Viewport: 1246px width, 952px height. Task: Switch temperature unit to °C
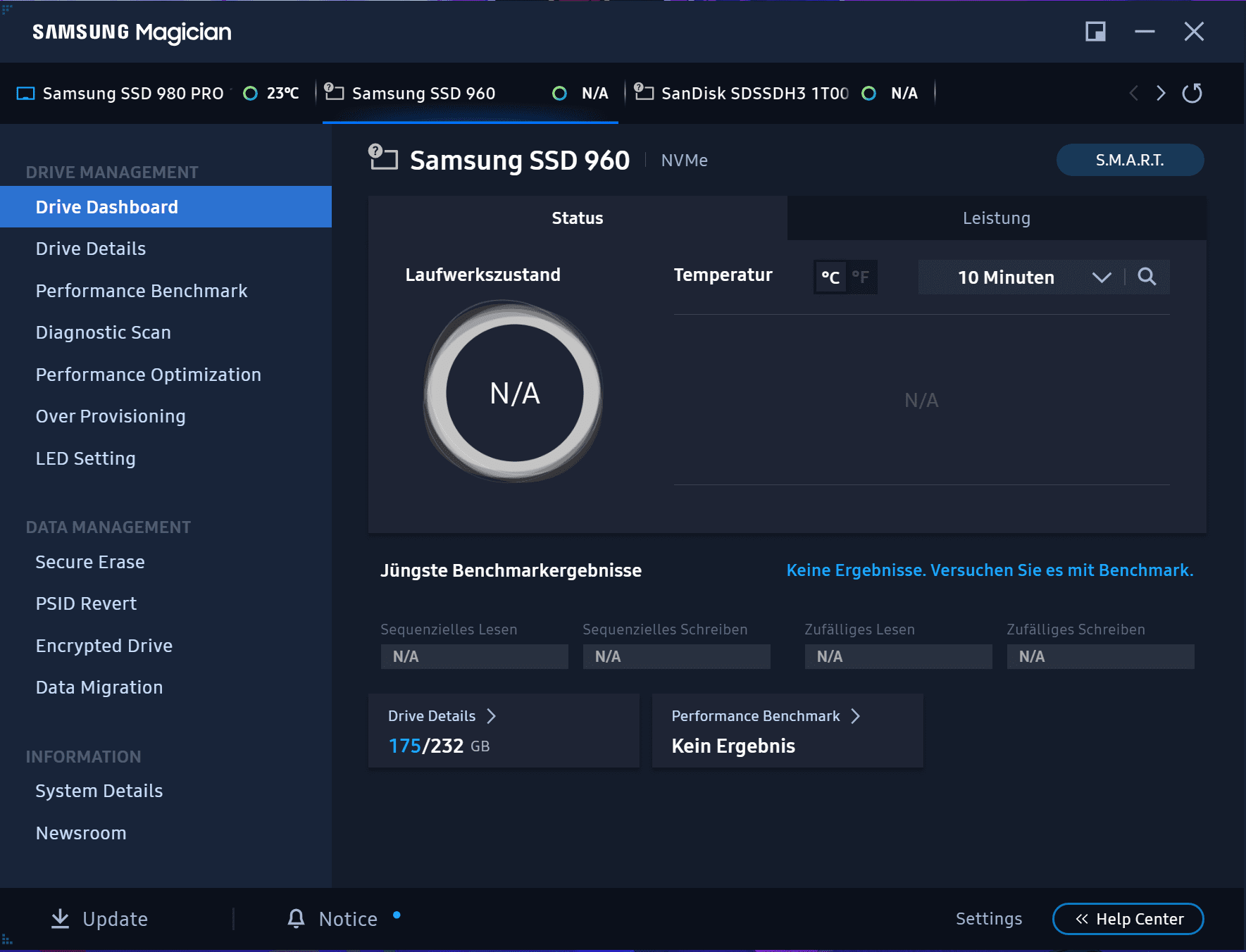830,277
